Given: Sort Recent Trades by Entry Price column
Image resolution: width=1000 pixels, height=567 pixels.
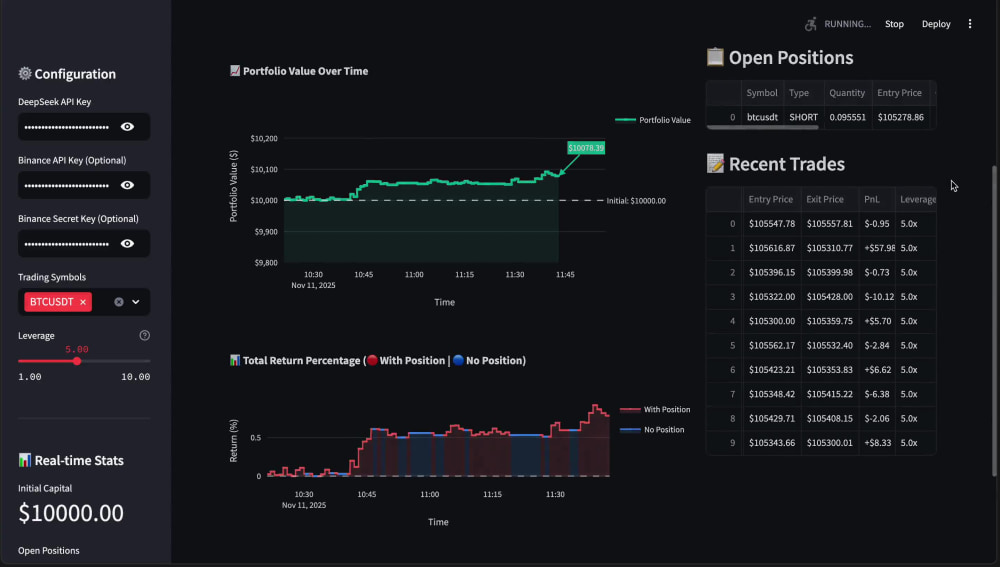Looking at the screenshot, I should click(x=772, y=200).
